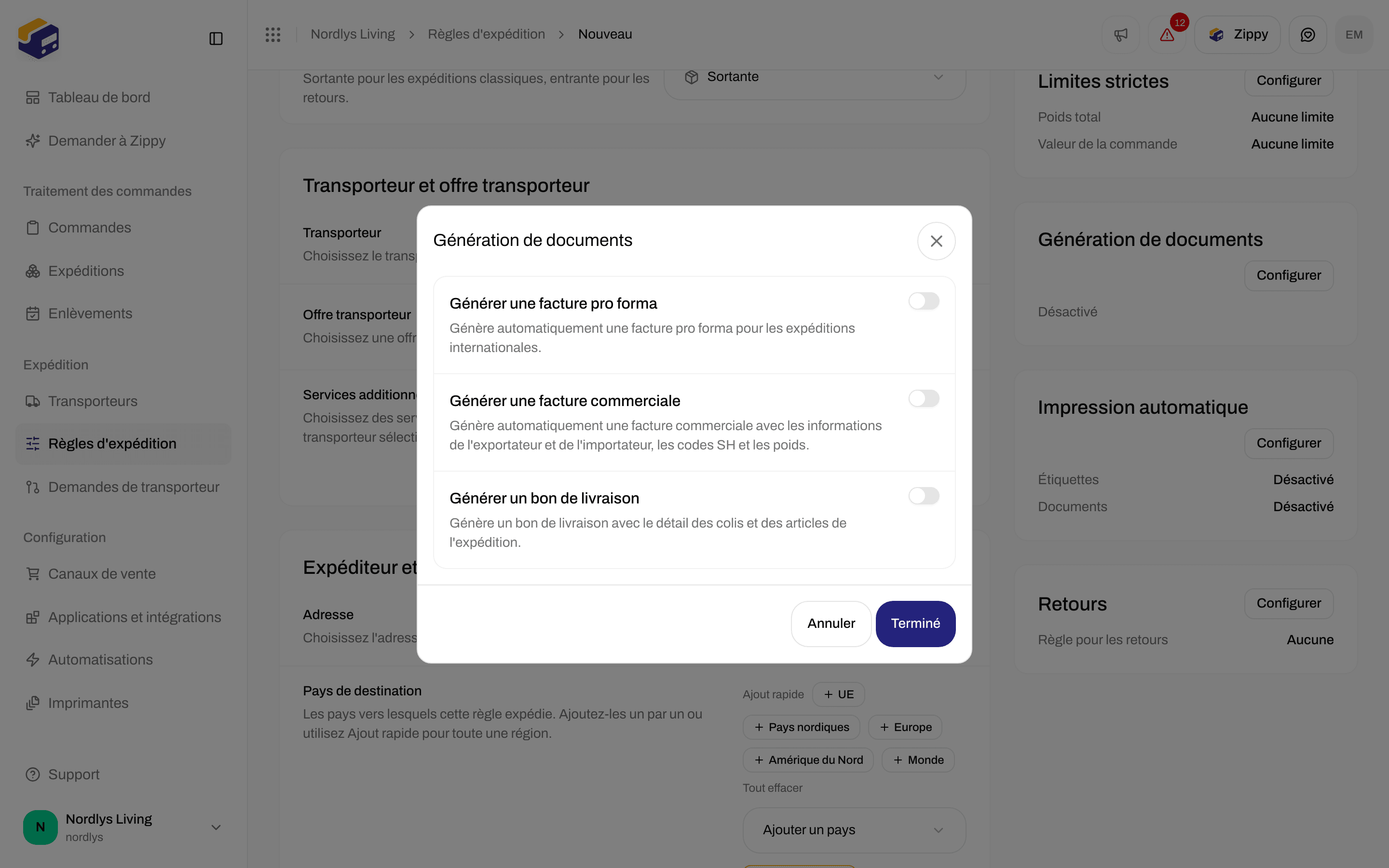This screenshot has height=868, width=1389.
Task: Open Applications et intégrations
Action: [123, 617]
